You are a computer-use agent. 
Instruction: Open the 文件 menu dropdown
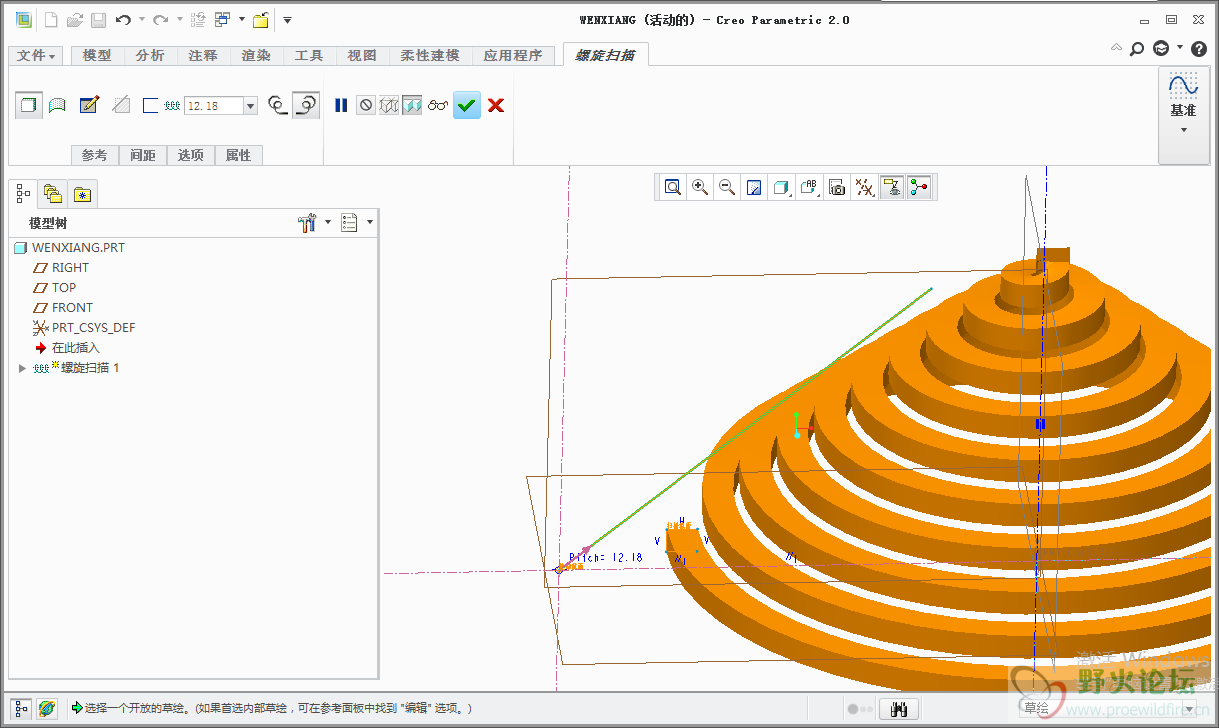click(37, 56)
